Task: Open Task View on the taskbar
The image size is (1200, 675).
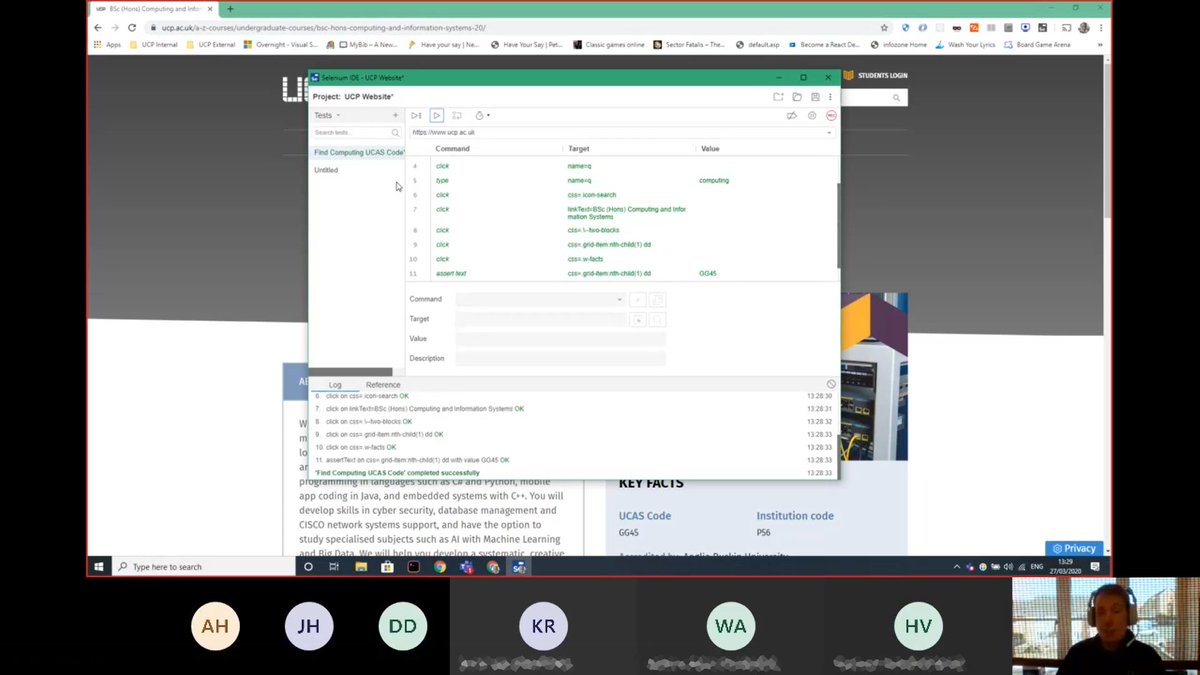Action: 334,566
